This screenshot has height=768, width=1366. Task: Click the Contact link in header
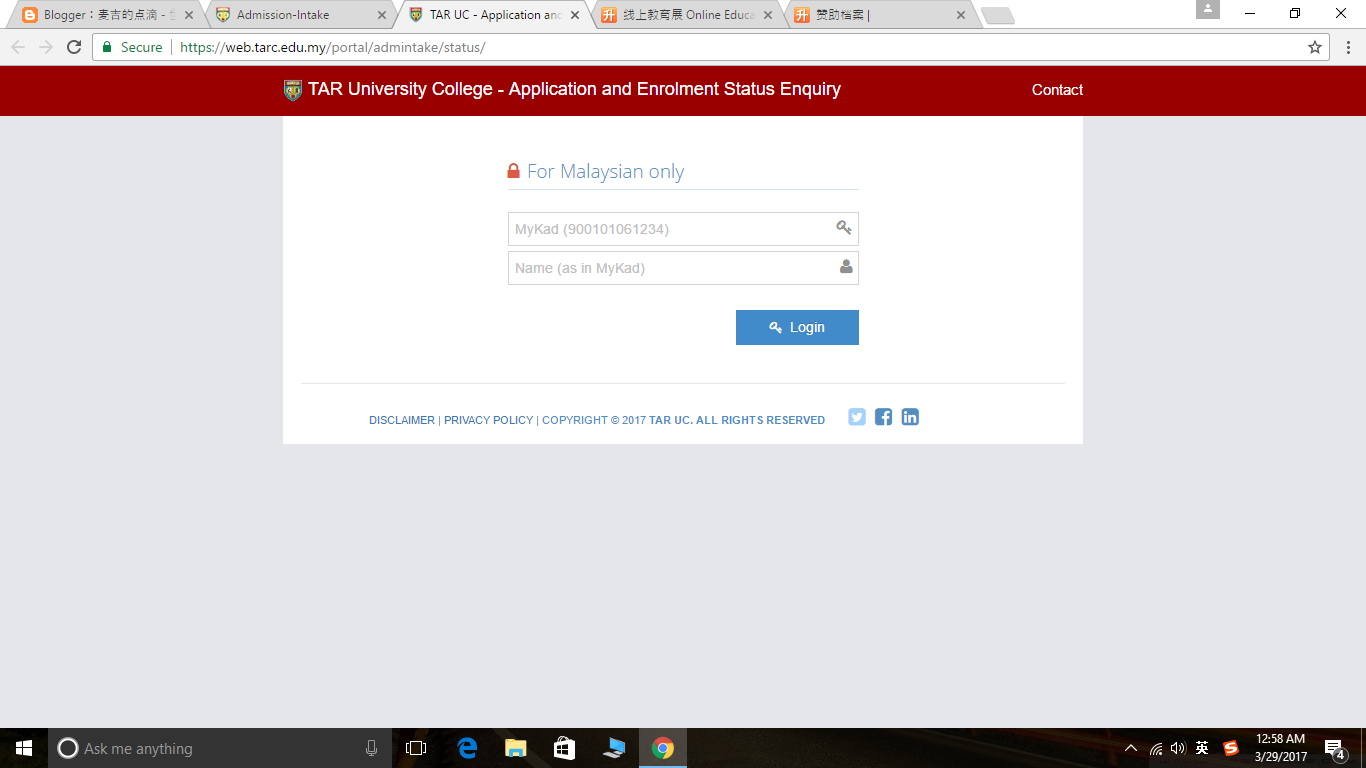(x=1057, y=90)
